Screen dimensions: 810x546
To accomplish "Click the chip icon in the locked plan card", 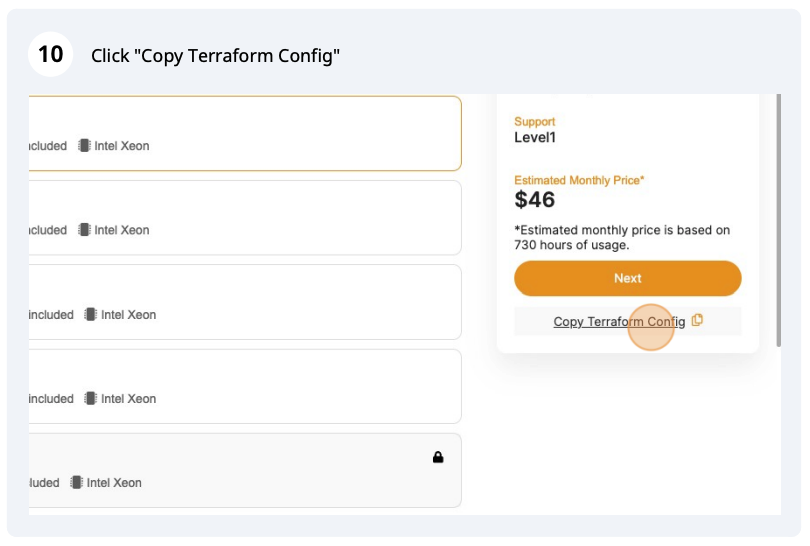I will 77,482.
